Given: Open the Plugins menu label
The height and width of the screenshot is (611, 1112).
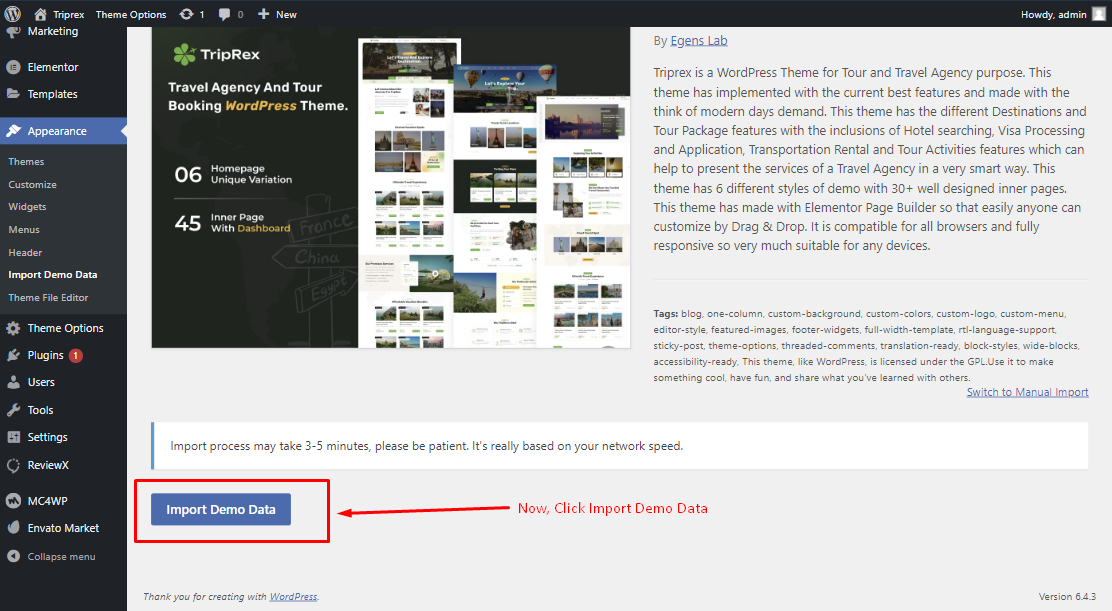Looking at the screenshot, I should [45, 355].
